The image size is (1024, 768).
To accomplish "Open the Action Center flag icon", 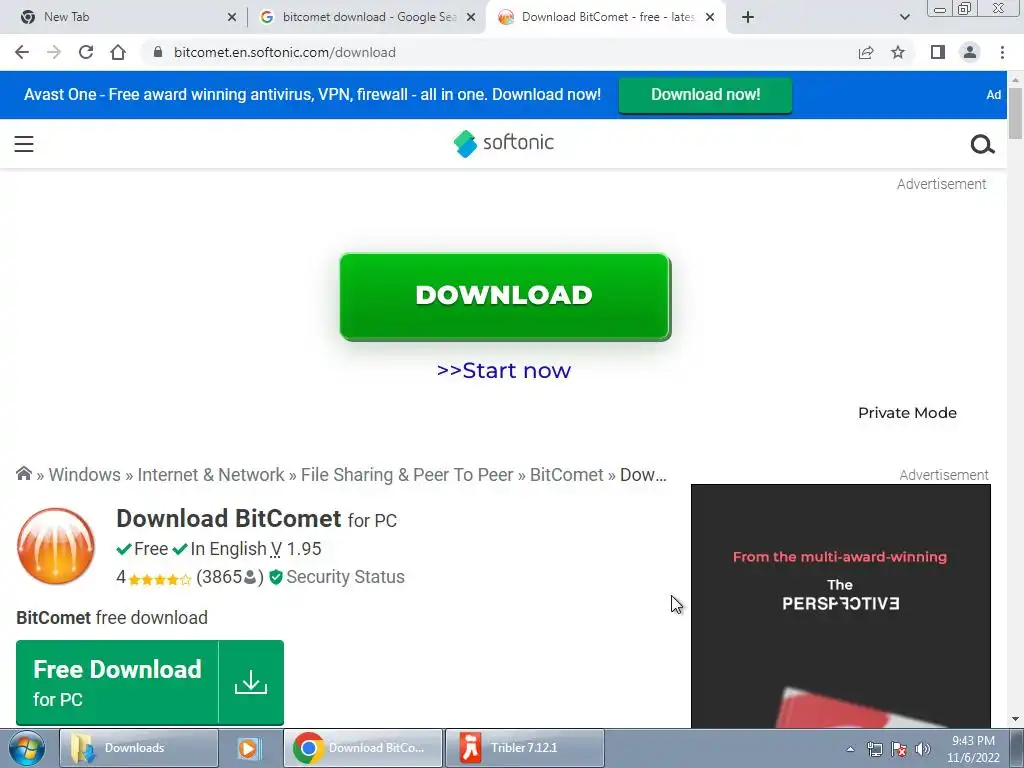I will [899, 749].
